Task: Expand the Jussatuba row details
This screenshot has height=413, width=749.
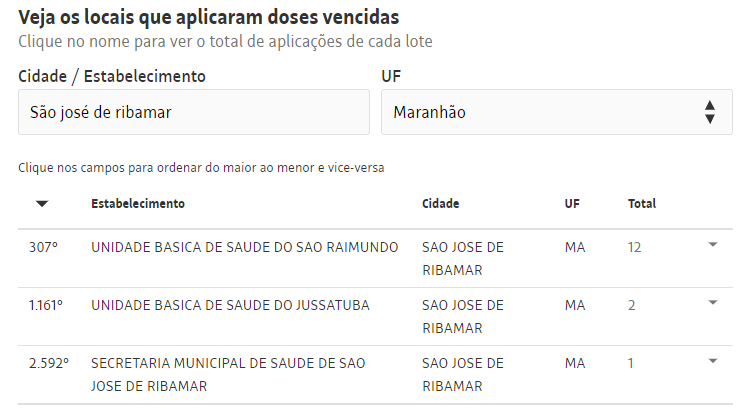Action: [x=712, y=303]
